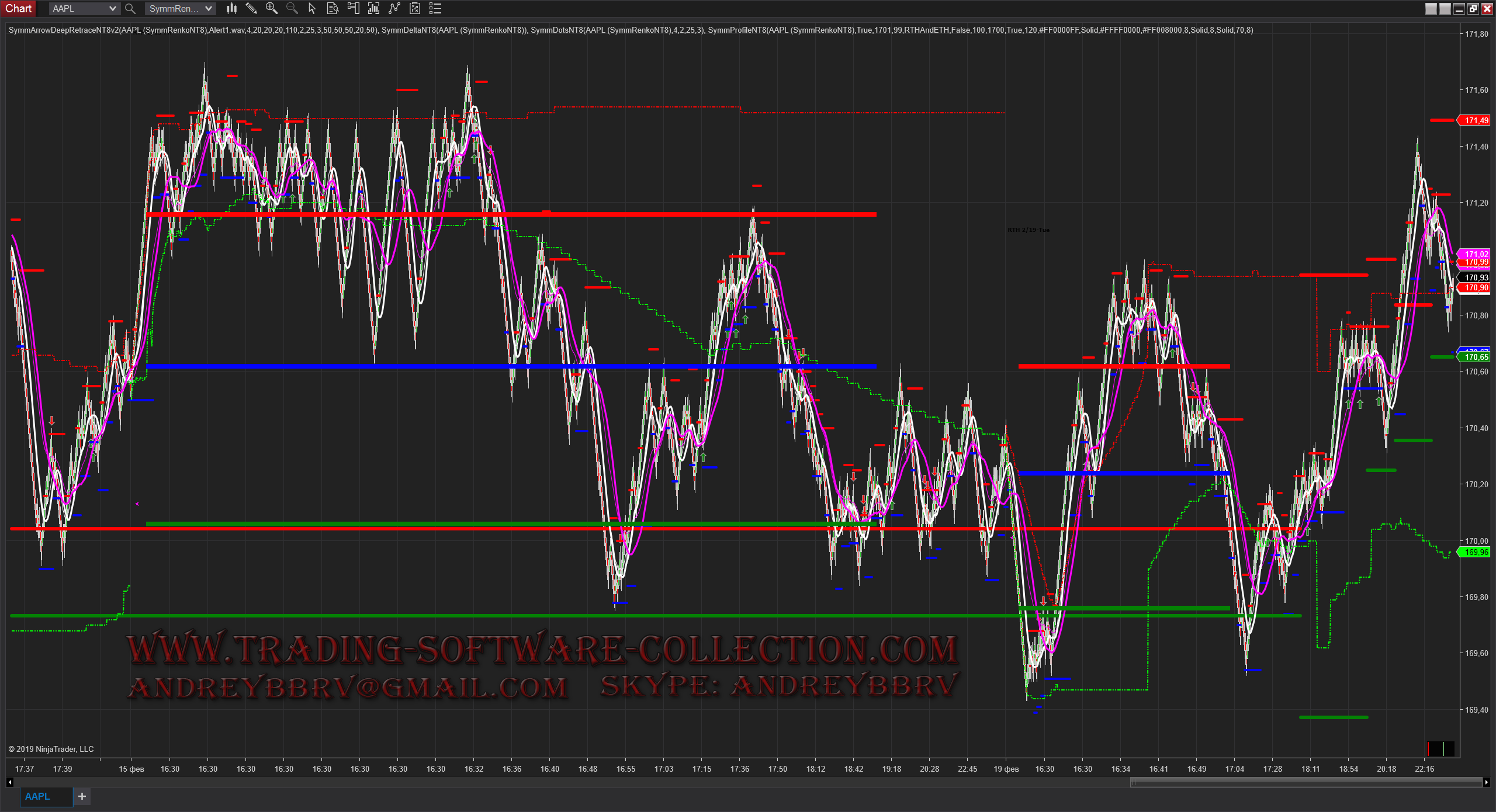This screenshot has width=1496, height=812.
Task: Click the Chart title label
Action: 18,8
